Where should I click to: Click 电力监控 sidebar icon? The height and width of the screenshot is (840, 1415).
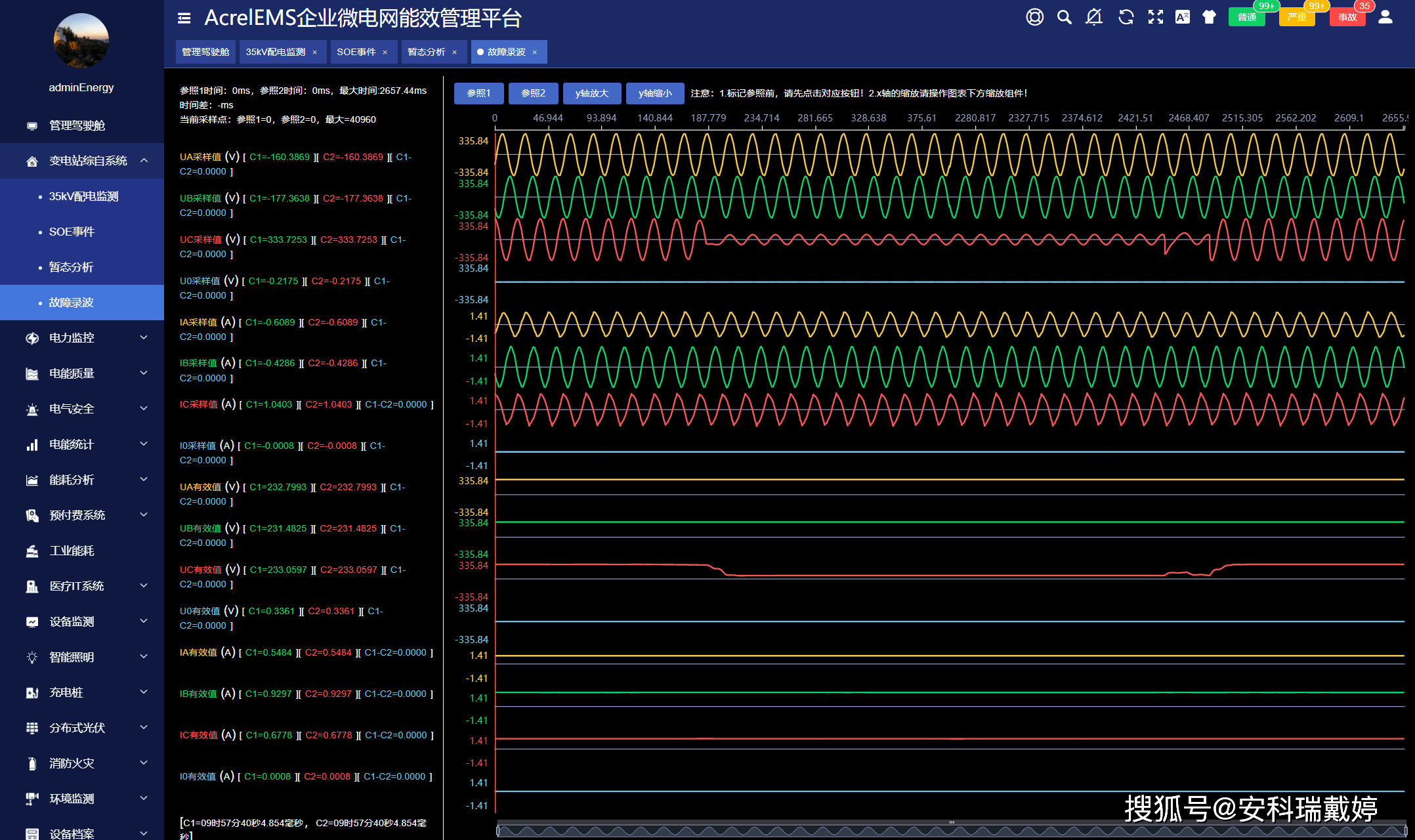[x=32, y=339]
